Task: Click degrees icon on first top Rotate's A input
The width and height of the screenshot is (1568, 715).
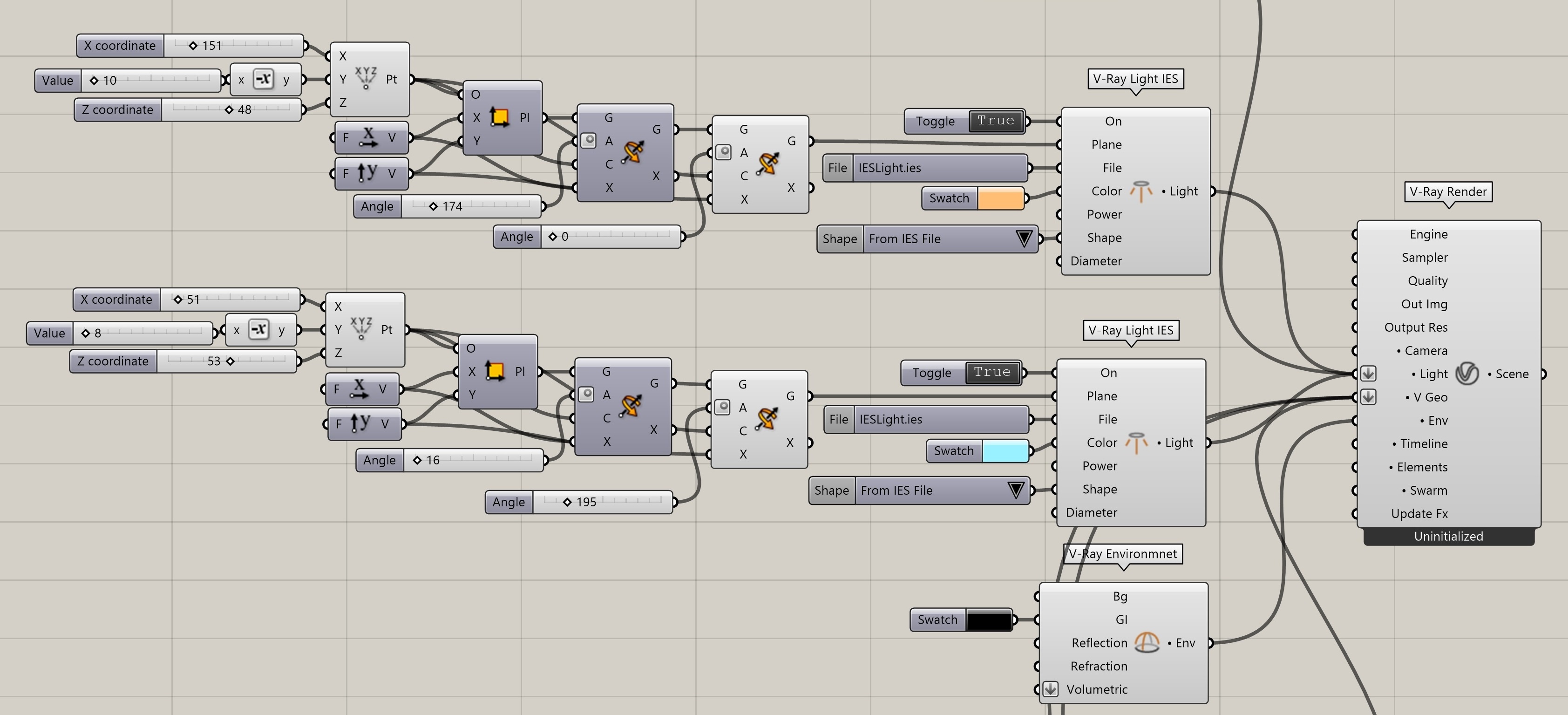Action: click(589, 140)
